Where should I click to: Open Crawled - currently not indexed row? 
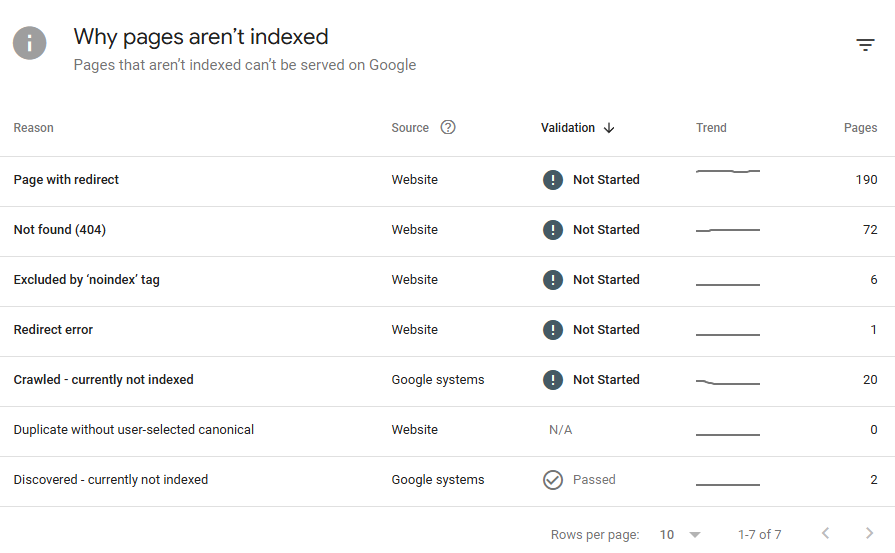(x=104, y=380)
